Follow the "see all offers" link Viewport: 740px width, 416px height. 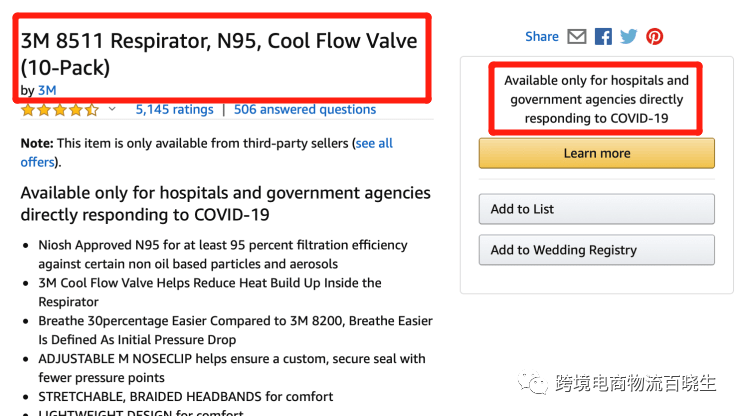(x=373, y=144)
